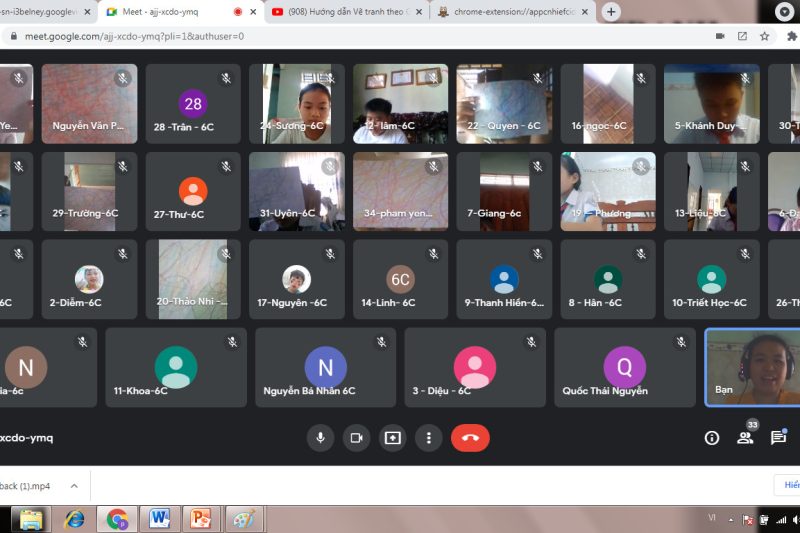Turn off the camera in Meet

356,437
